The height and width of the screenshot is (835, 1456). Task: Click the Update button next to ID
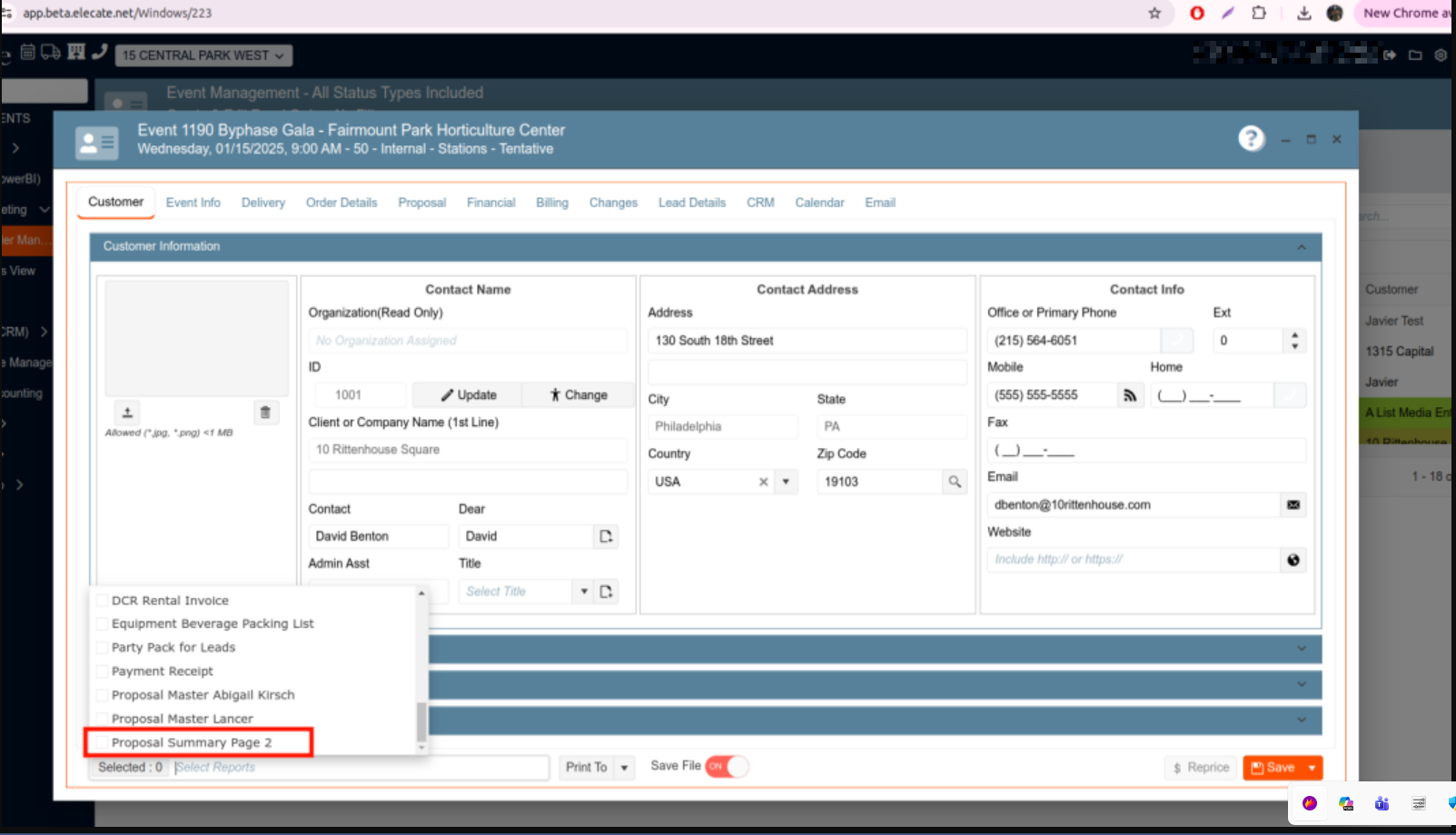(468, 395)
